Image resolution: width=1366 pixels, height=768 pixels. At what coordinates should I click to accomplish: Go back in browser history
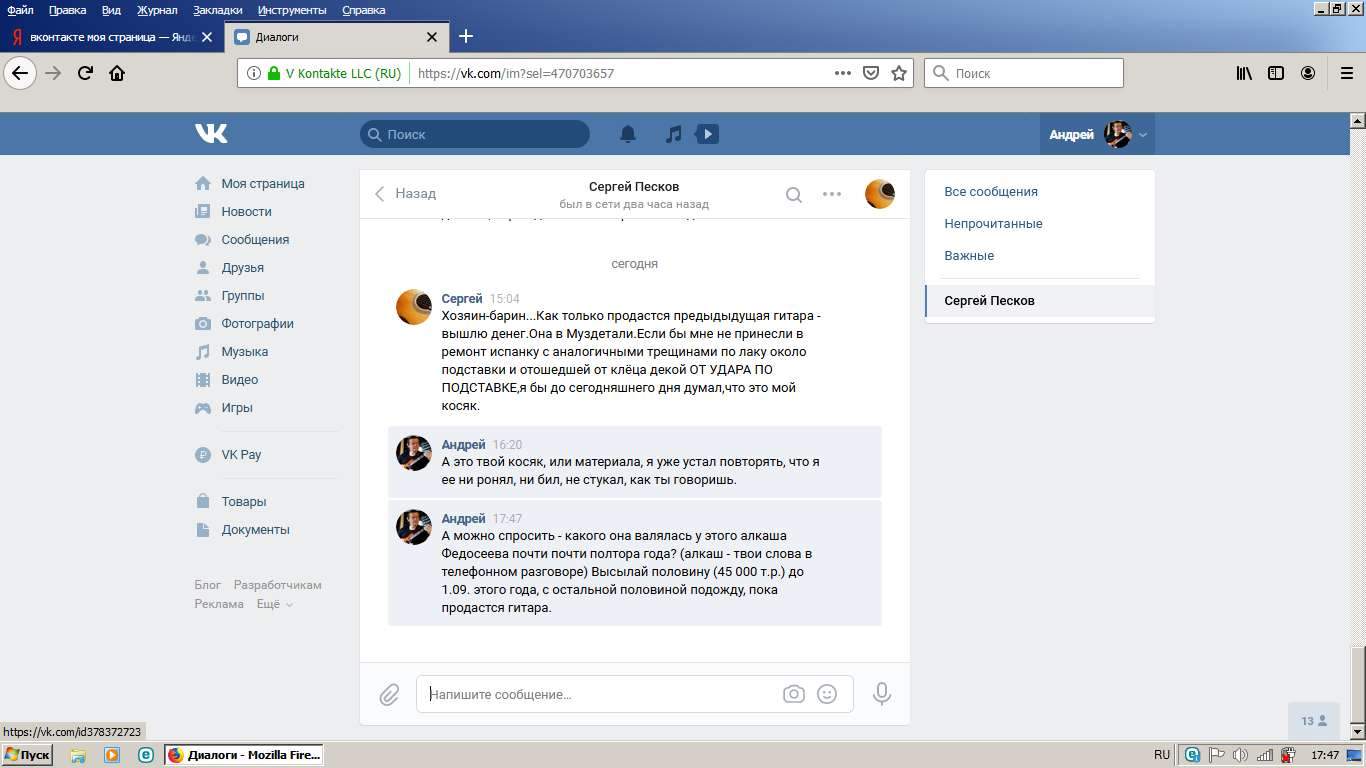tap(20, 73)
